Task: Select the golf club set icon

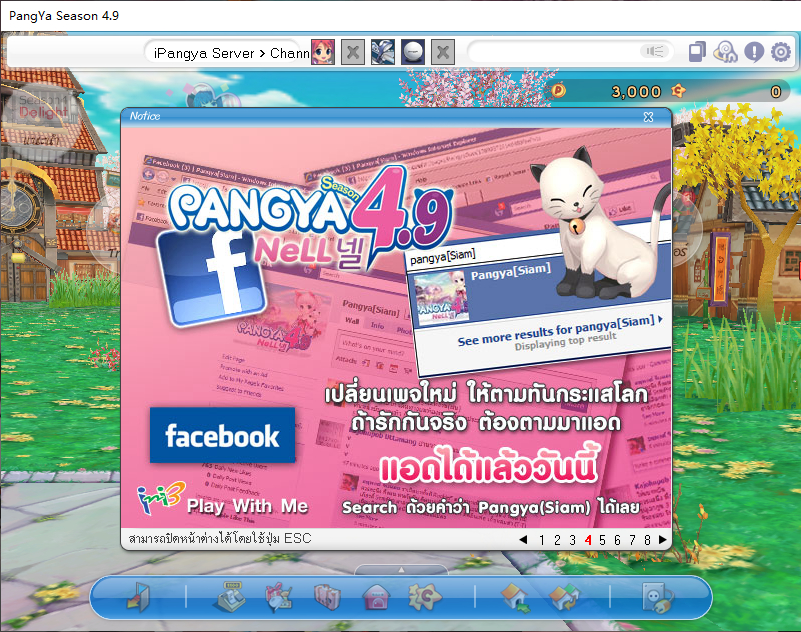Action: click(x=383, y=52)
